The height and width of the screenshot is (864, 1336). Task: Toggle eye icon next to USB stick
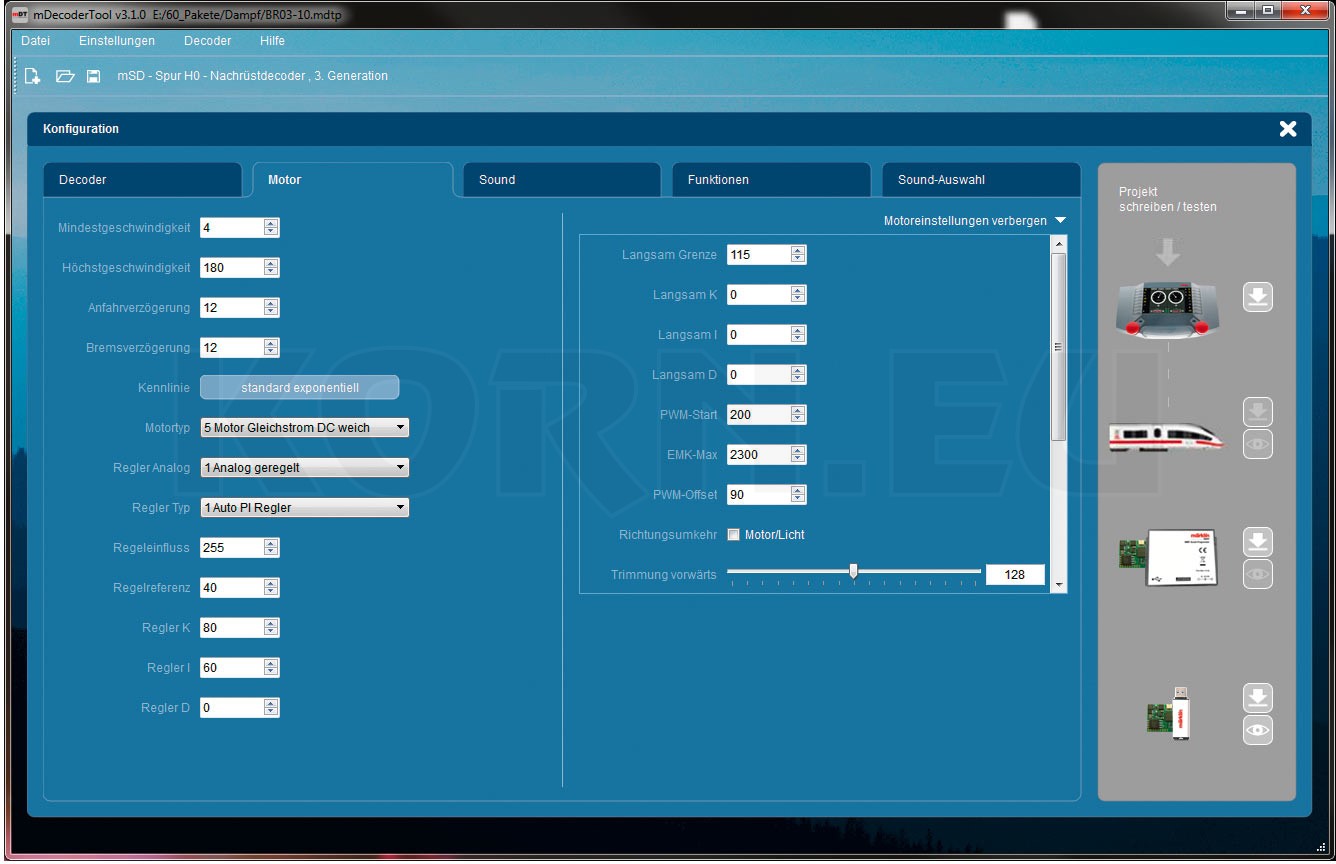(1258, 730)
